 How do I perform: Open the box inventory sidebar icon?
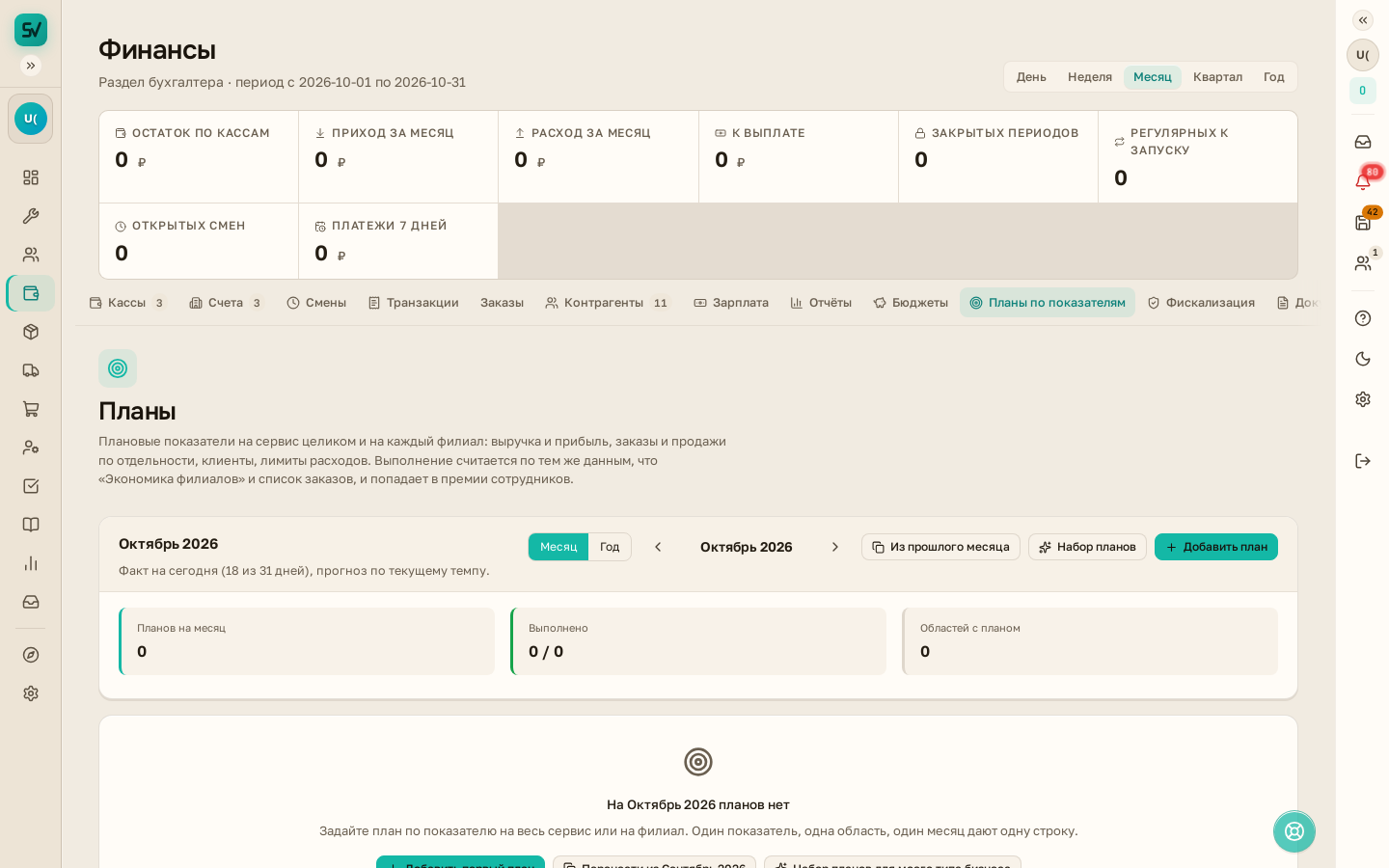pyautogui.click(x=31, y=332)
